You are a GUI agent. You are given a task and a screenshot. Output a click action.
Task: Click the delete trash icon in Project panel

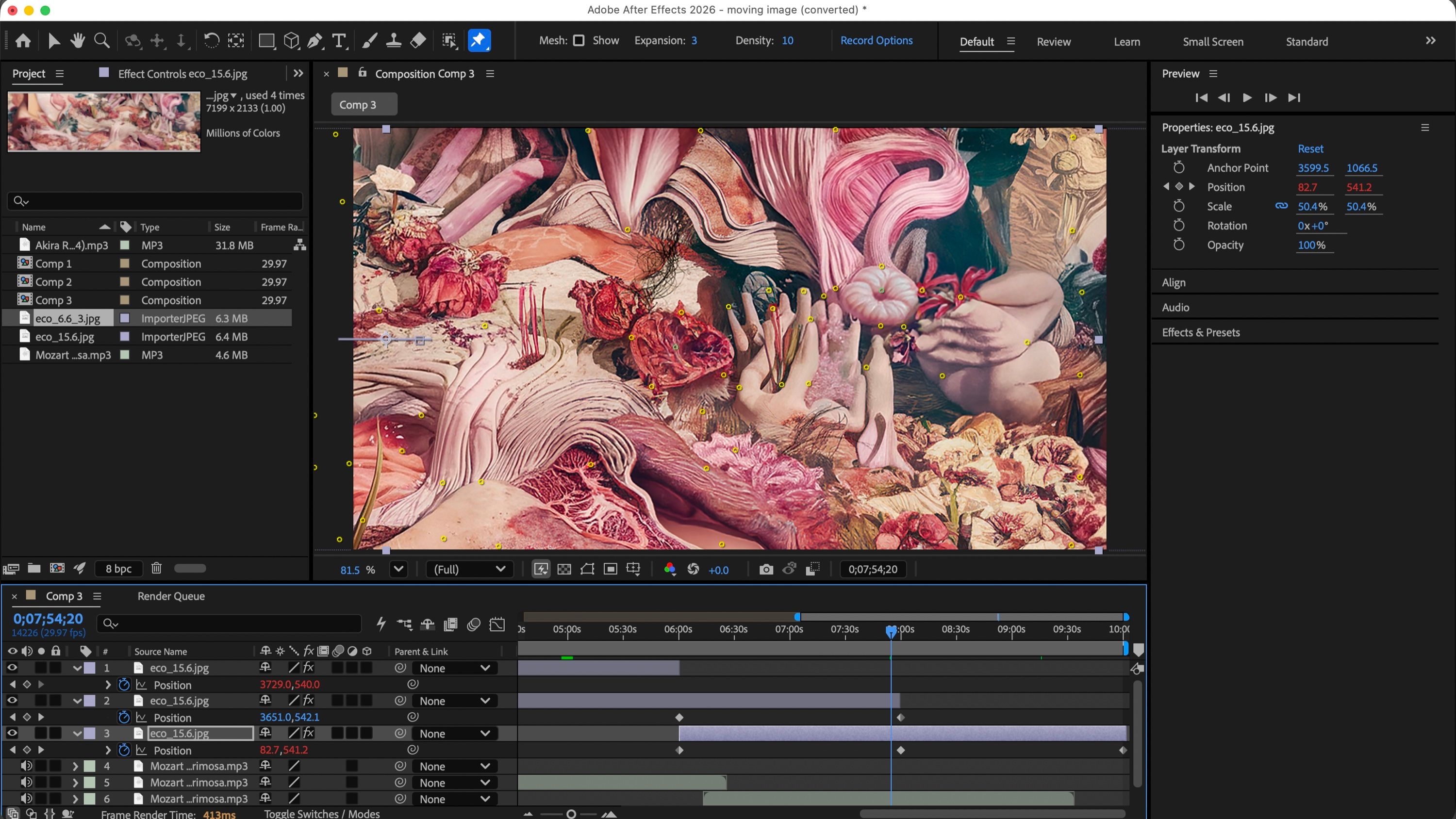(x=157, y=568)
